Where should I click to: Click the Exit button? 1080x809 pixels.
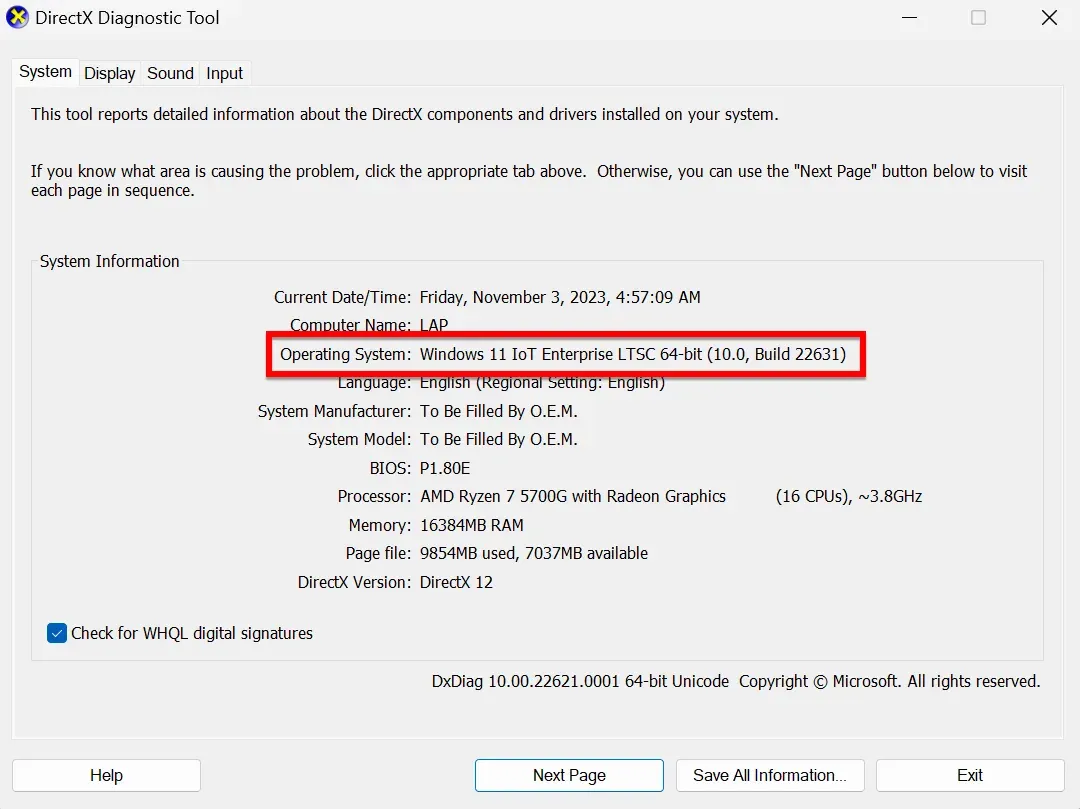pyautogui.click(x=969, y=775)
